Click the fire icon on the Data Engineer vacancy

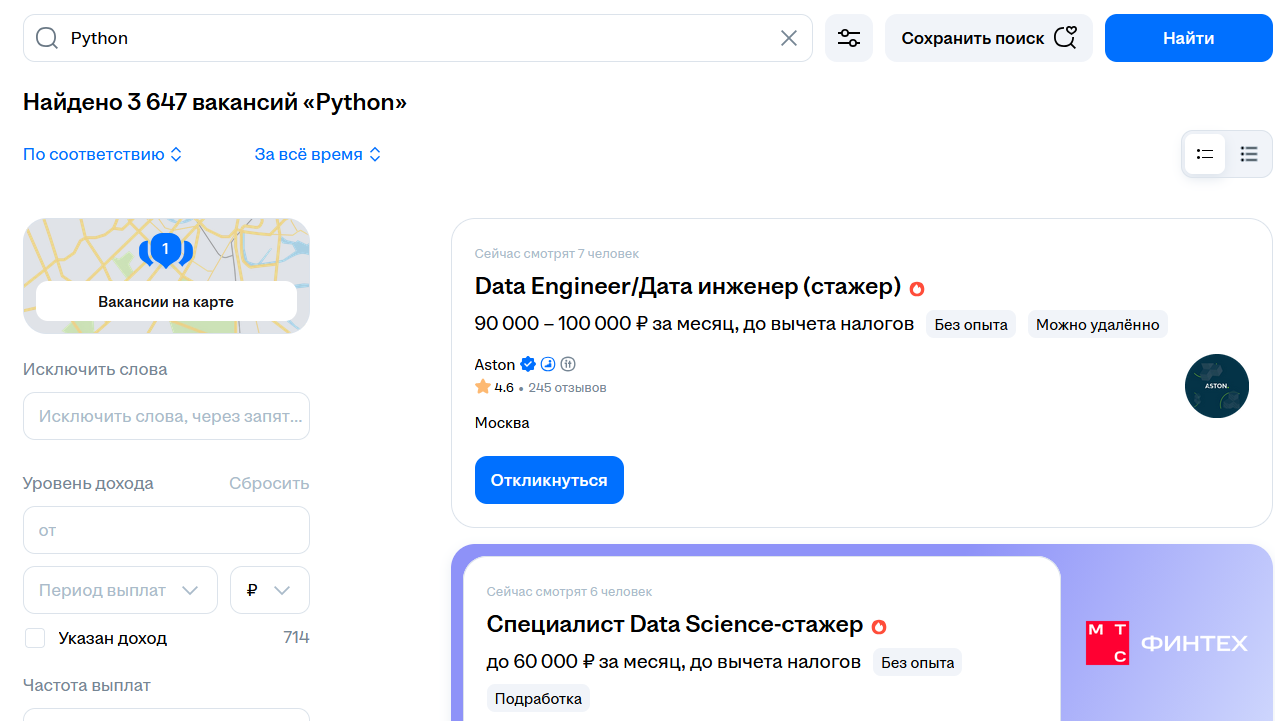point(917,288)
